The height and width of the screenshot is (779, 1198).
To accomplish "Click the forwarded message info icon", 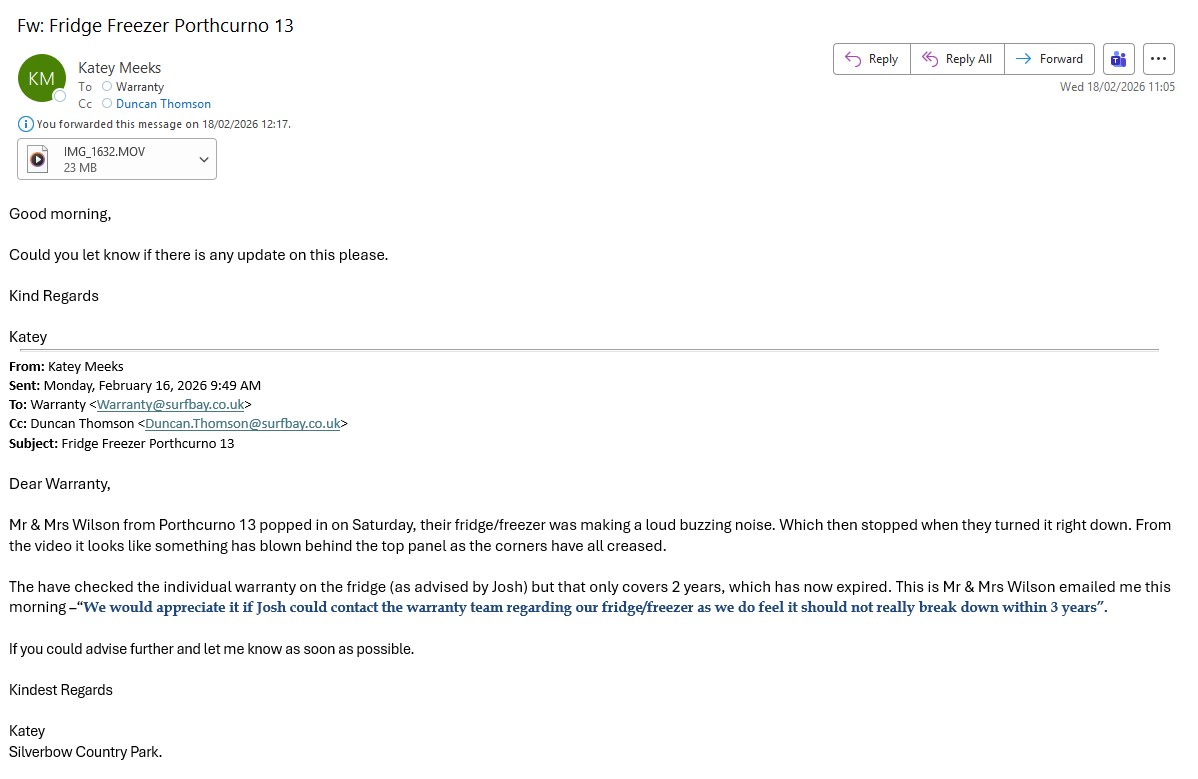I will coord(25,124).
